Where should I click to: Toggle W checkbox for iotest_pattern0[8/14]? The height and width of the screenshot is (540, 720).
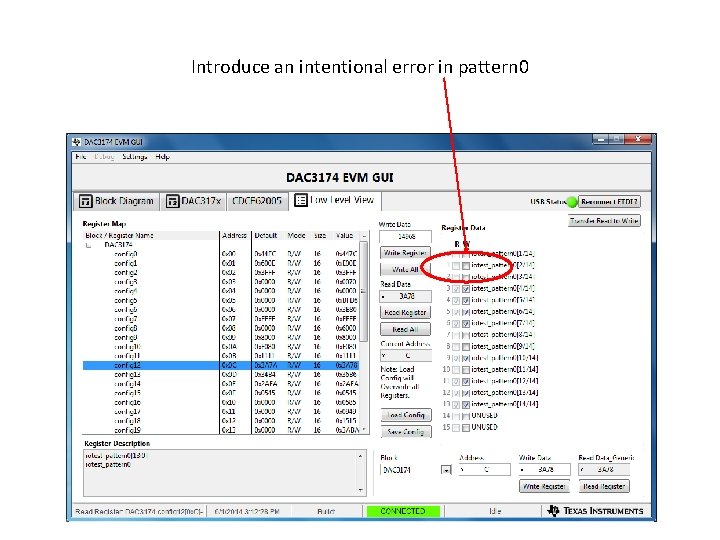466,335
